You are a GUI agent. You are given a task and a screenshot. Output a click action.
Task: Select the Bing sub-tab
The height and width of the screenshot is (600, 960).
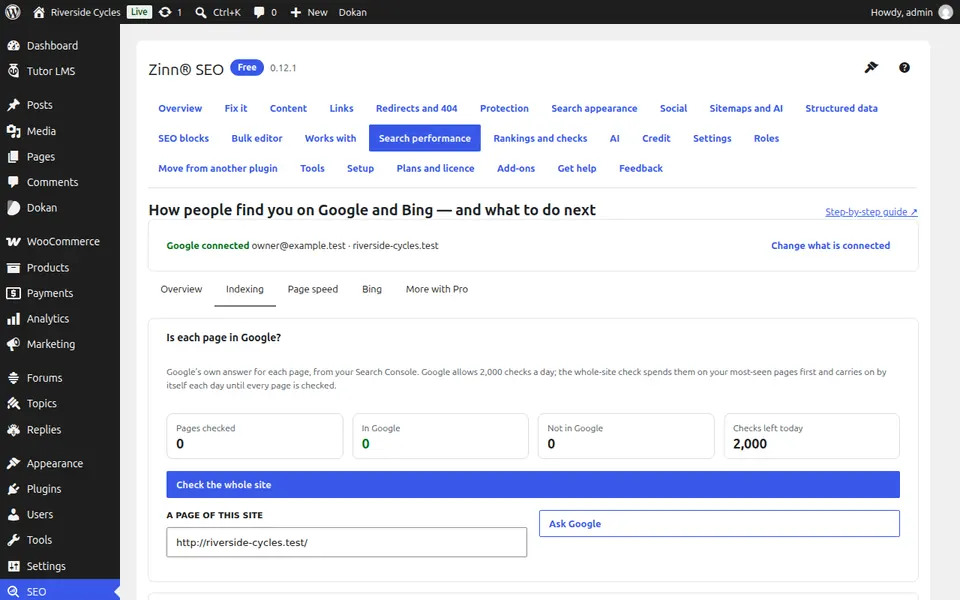[x=372, y=289]
